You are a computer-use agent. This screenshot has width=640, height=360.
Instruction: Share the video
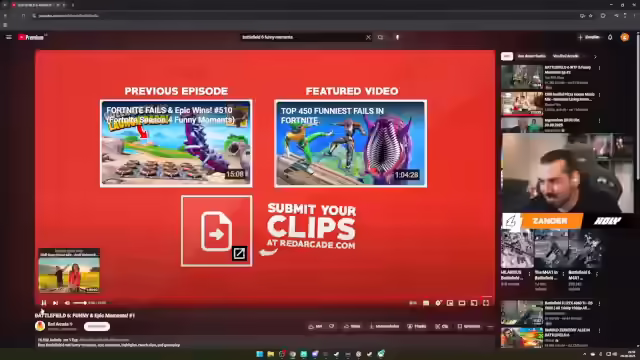[x=352, y=326]
